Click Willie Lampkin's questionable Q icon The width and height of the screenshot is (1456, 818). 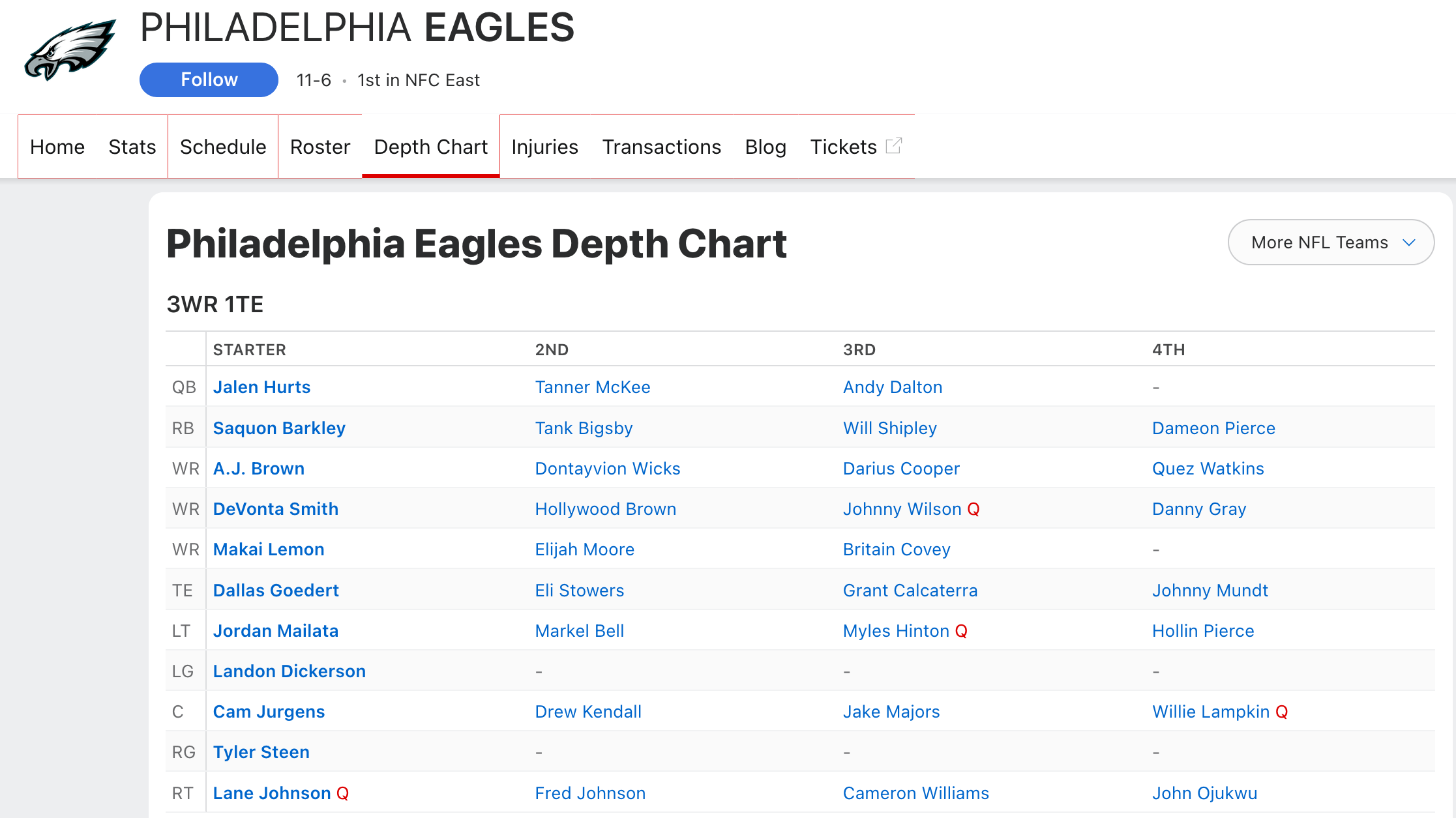1281,712
